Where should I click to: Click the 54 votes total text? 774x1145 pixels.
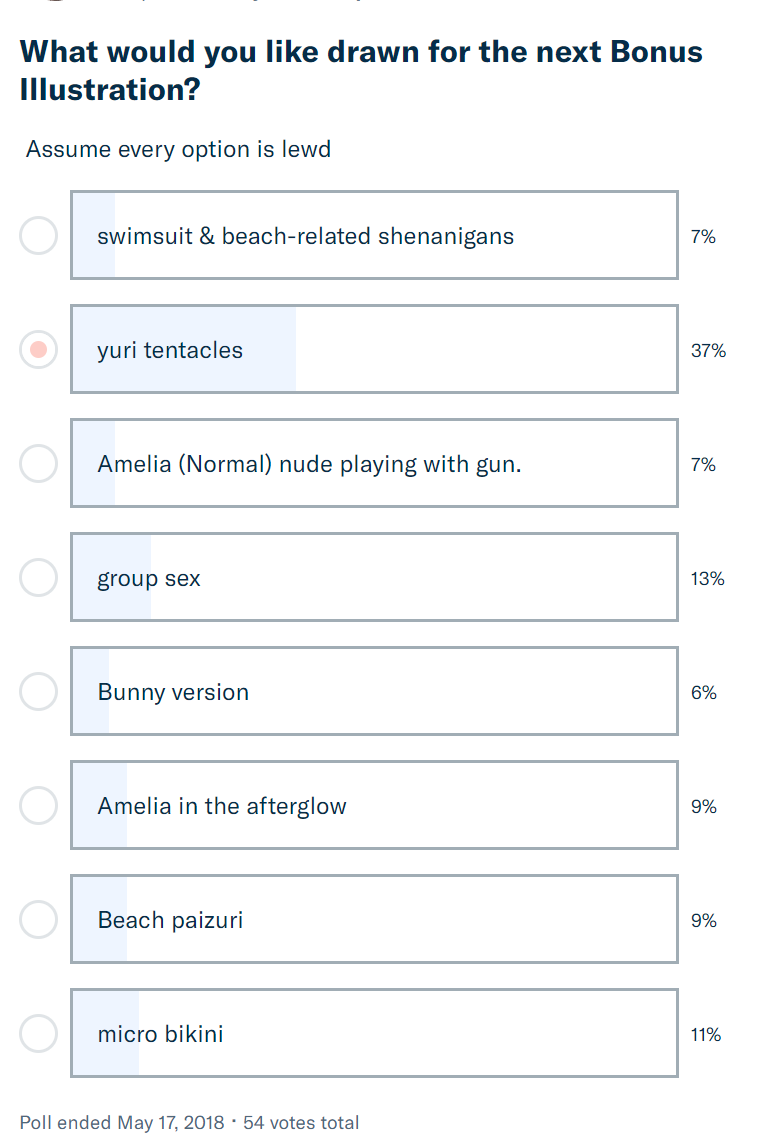click(x=301, y=1122)
